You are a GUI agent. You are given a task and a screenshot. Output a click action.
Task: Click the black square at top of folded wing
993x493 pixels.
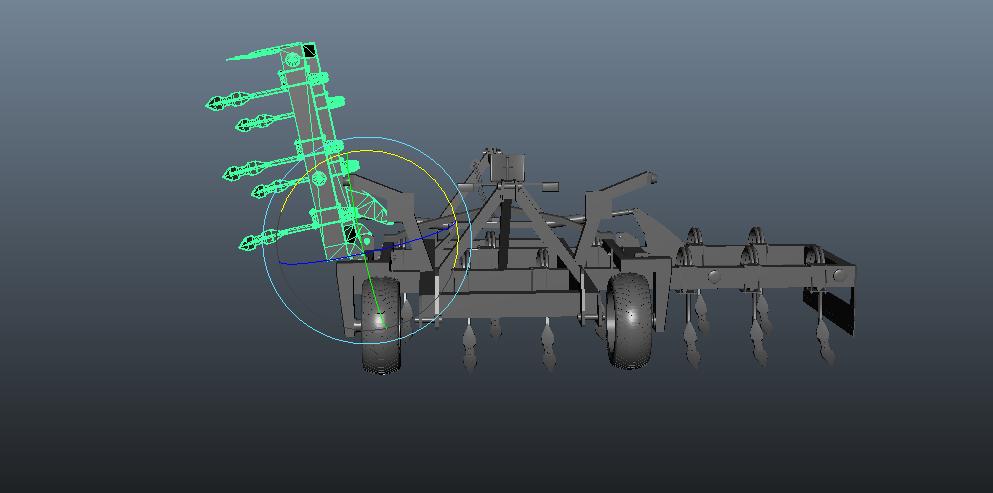(x=309, y=51)
